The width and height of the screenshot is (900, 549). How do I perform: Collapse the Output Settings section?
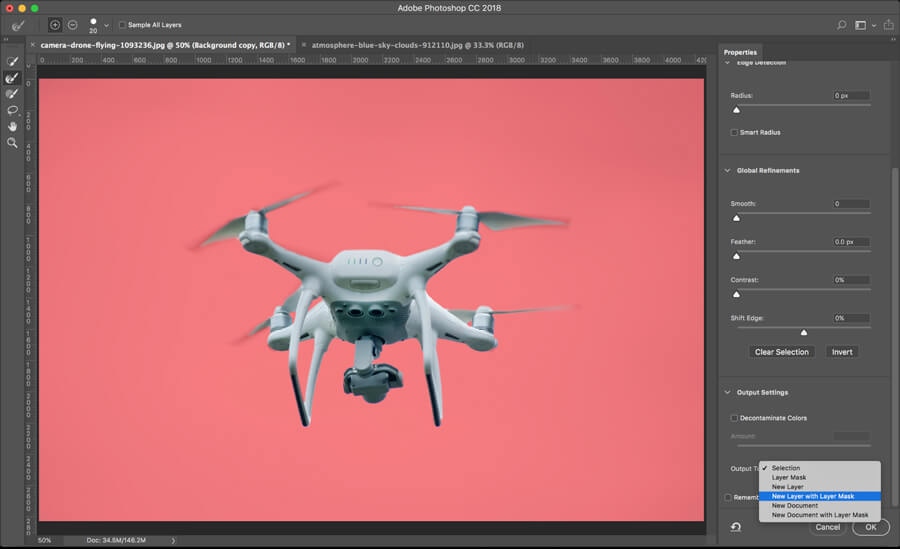728,392
